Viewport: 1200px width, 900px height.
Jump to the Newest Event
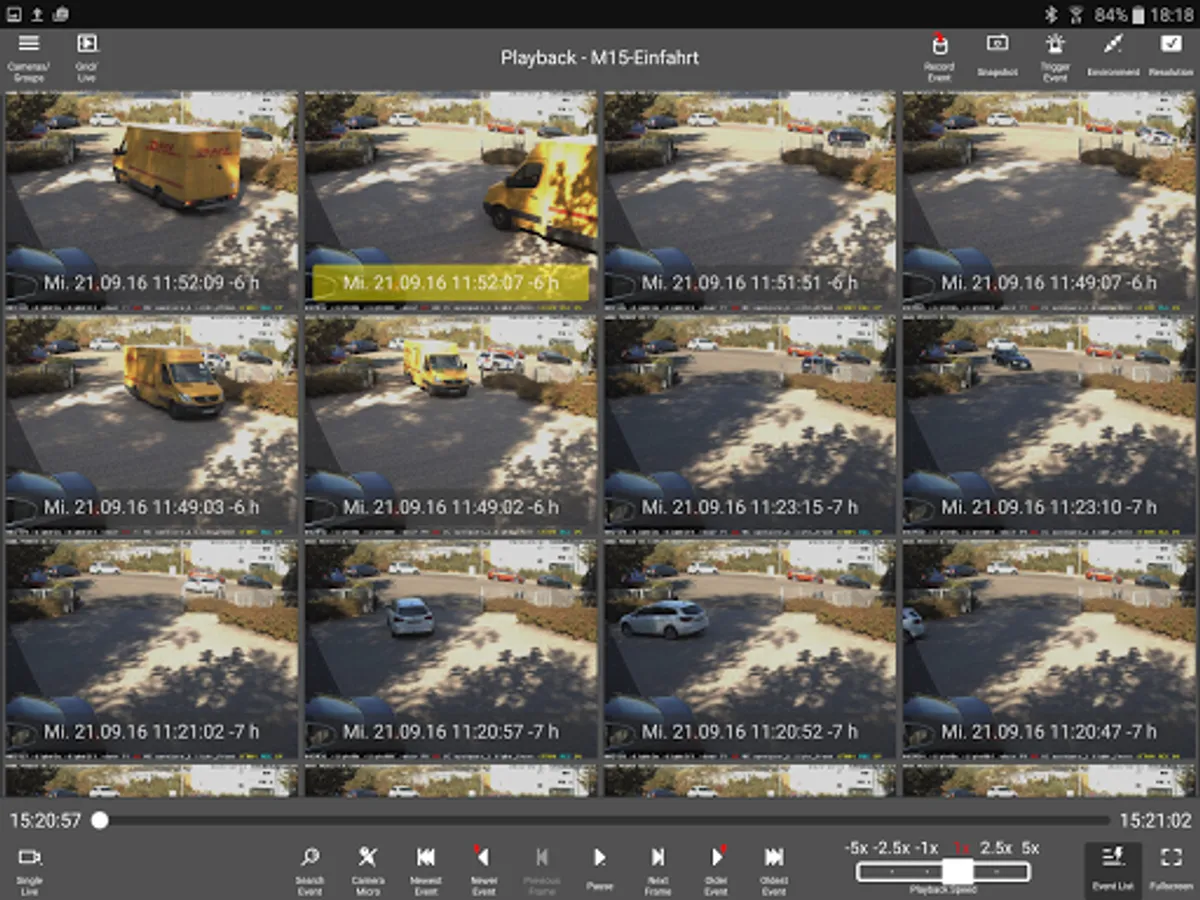tap(426, 868)
